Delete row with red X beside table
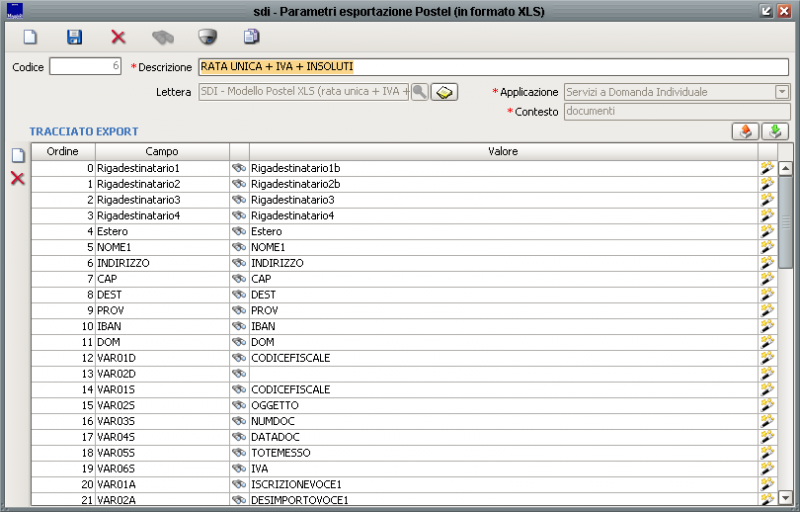 [x=17, y=178]
